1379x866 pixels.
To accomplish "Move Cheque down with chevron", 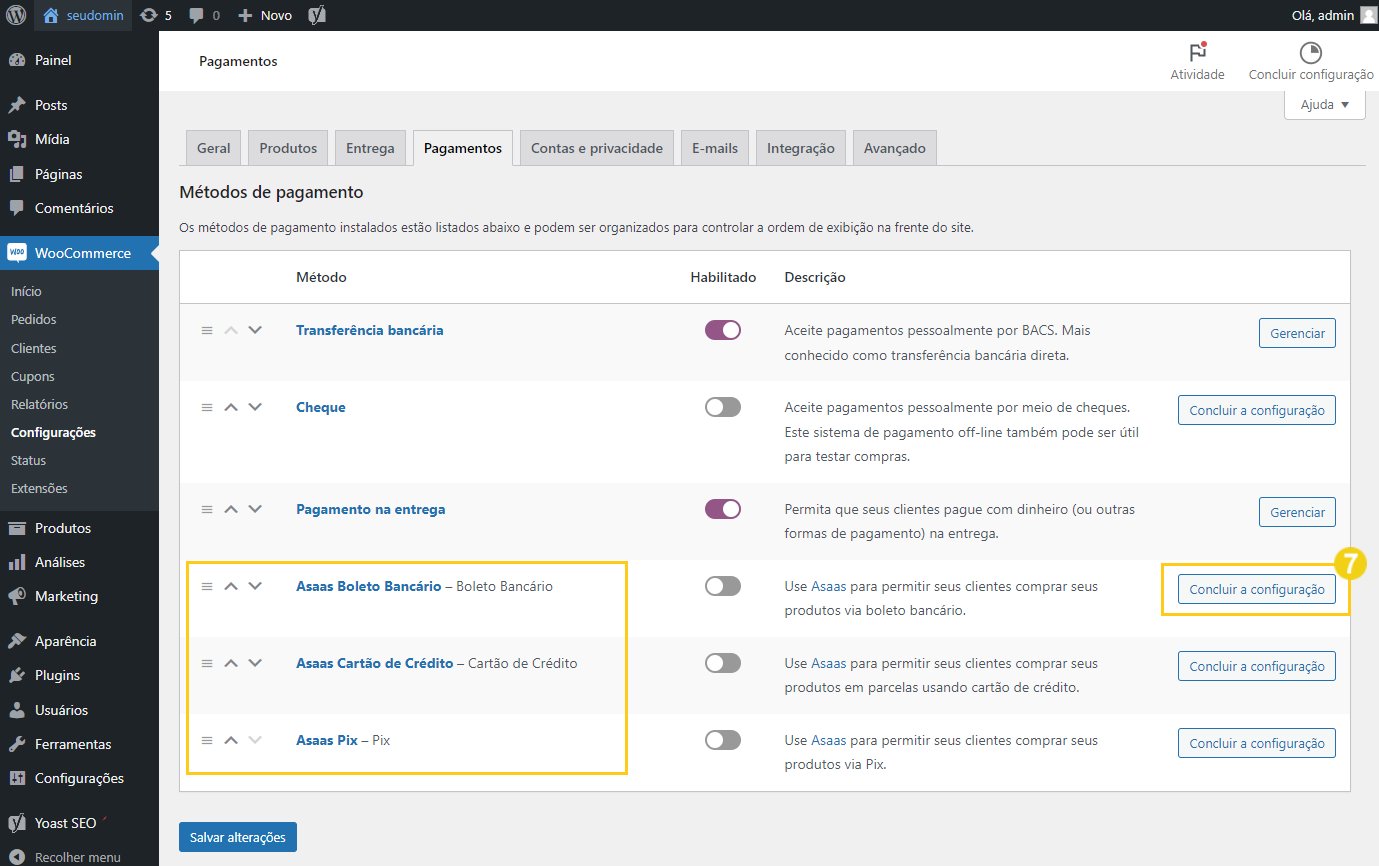I will [255, 407].
